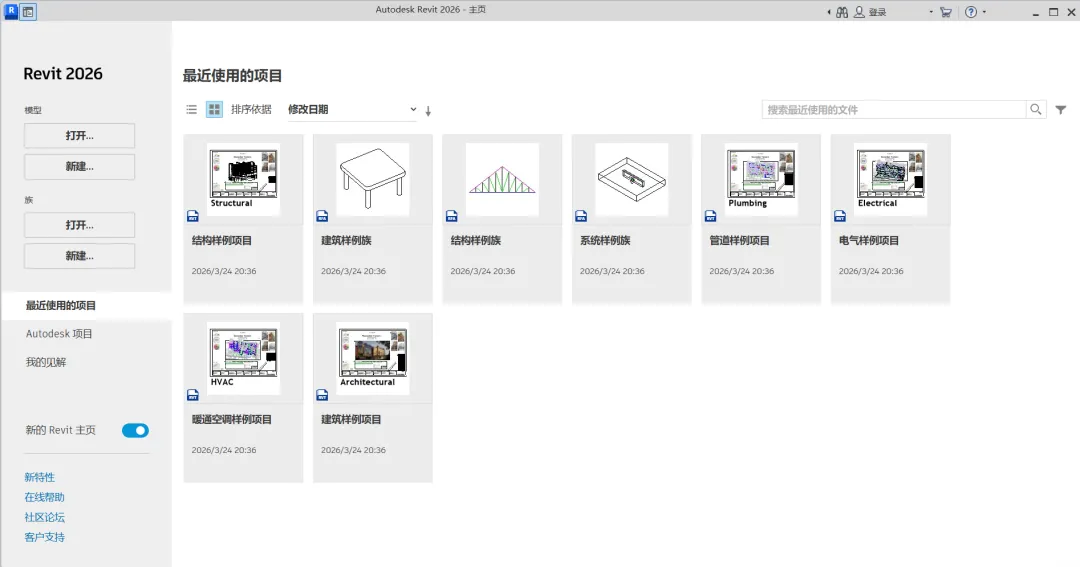The height and width of the screenshot is (567, 1080).
Task: Click the RVT file icon on 建筑样例项目 card
Action: (322, 395)
